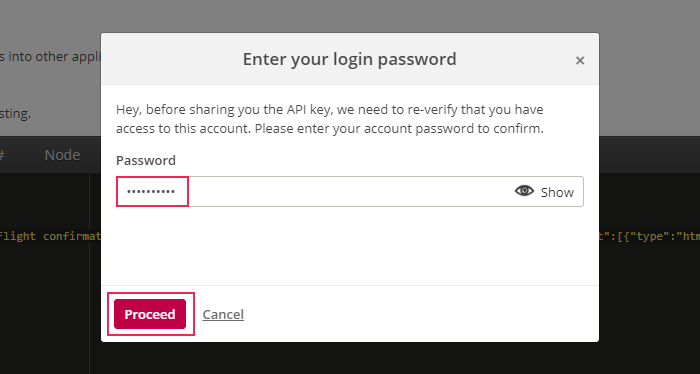Click the API key re-verify message text
The width and height of the screenshot is (700, 374).
point(330,119)
